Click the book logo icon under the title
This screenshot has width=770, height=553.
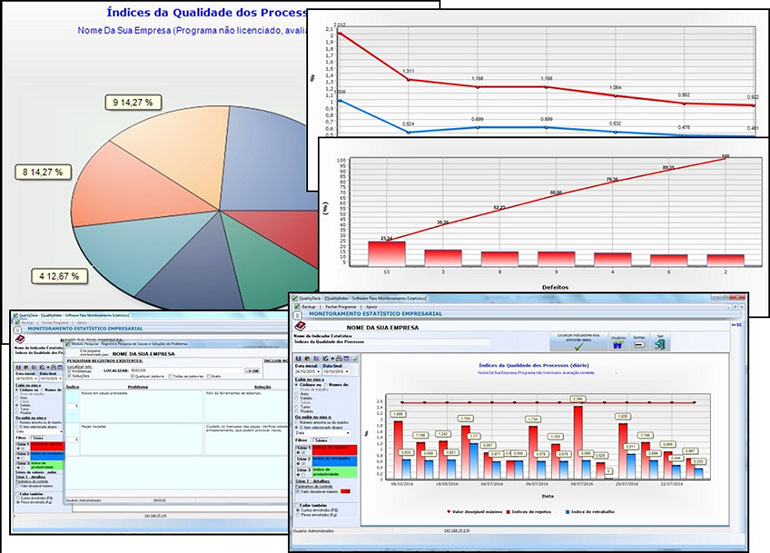click(x=304, y=327)
